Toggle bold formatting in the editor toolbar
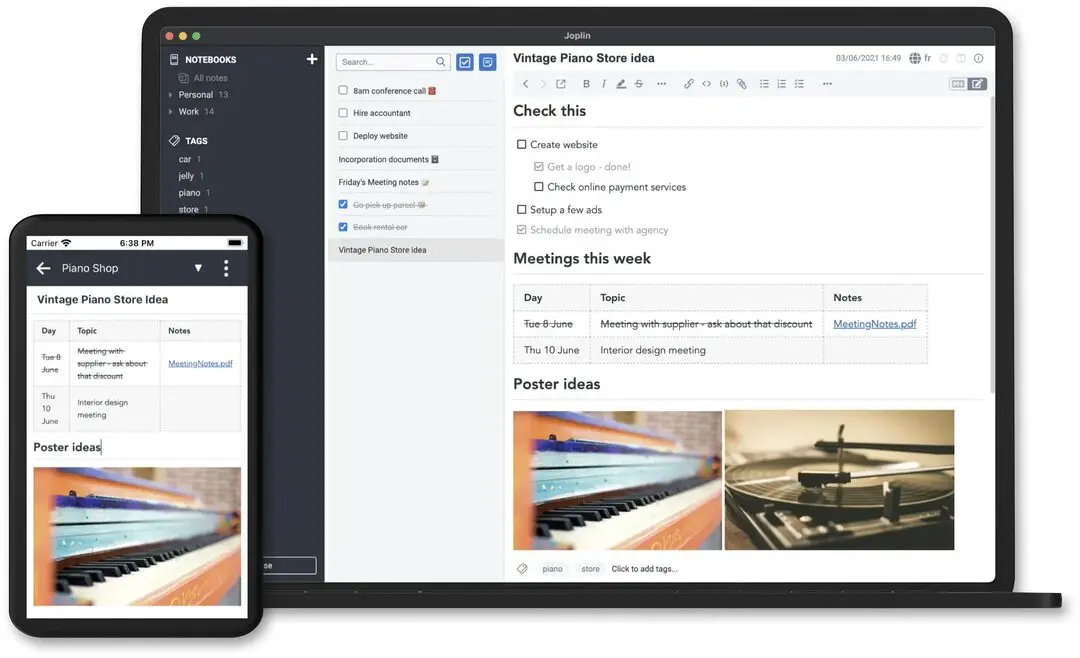This screenshot has height=658, width=1080. (x=586, y=83)
